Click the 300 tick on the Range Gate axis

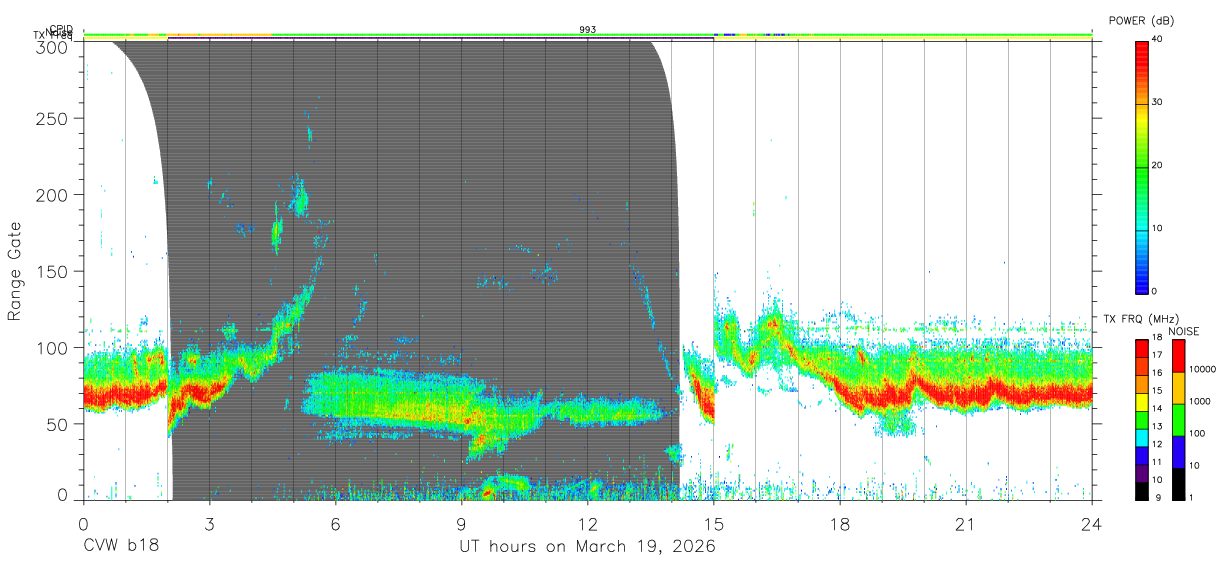click(54, 46)
